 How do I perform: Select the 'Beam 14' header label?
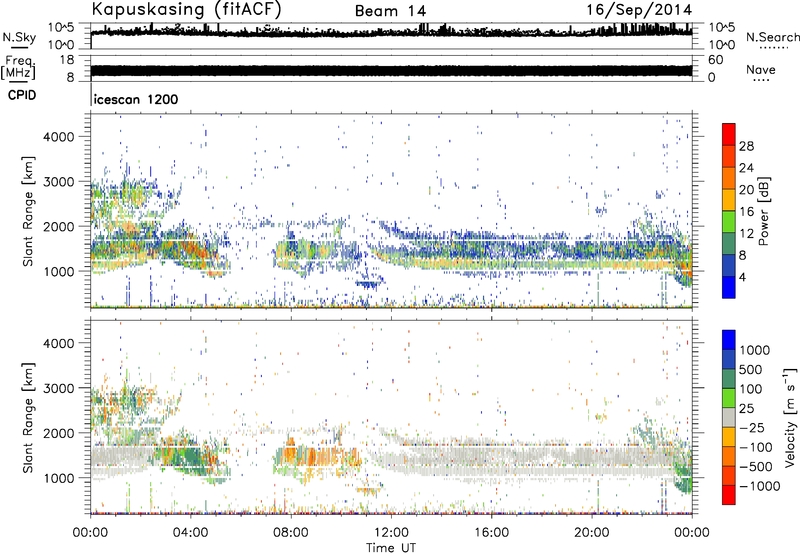pos(390,11)
